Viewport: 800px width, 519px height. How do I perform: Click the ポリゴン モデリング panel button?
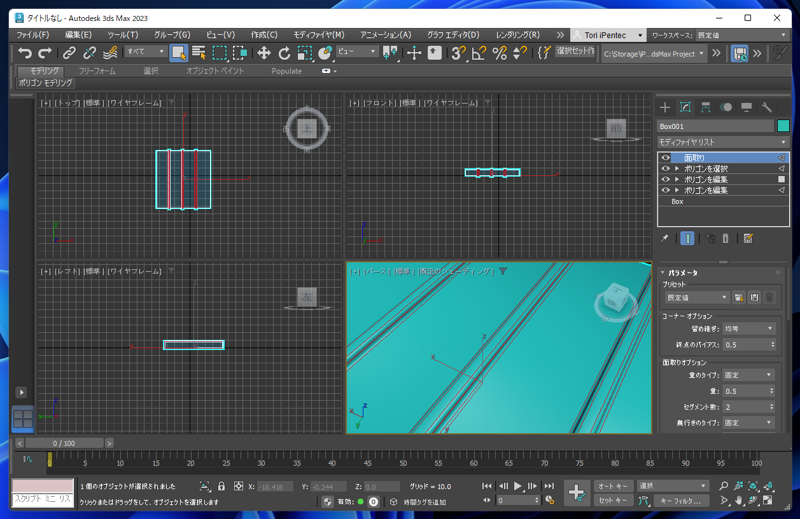click(45, 83)
